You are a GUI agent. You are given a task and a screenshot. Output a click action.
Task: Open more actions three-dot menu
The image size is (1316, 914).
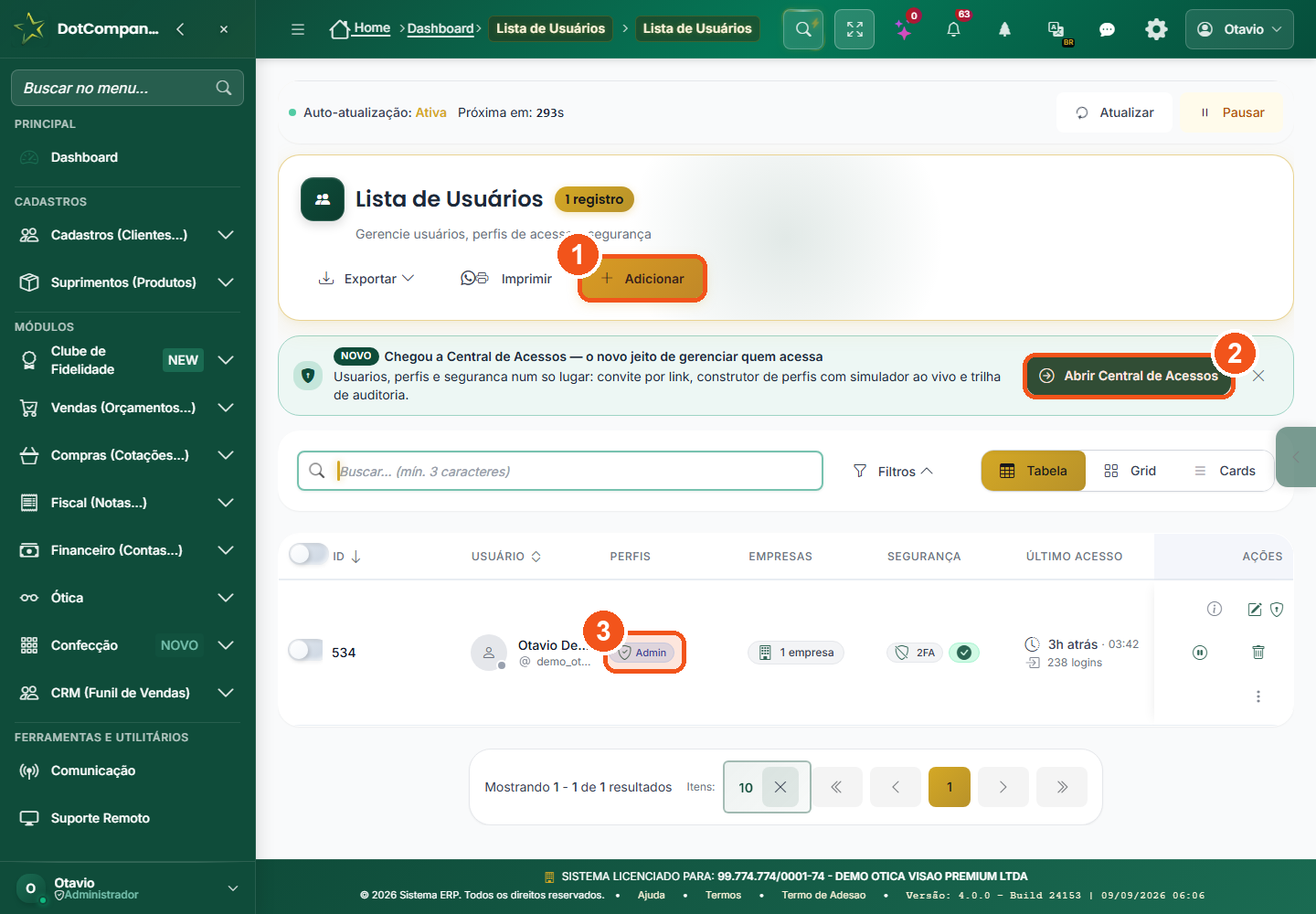tap(1258, 696)
